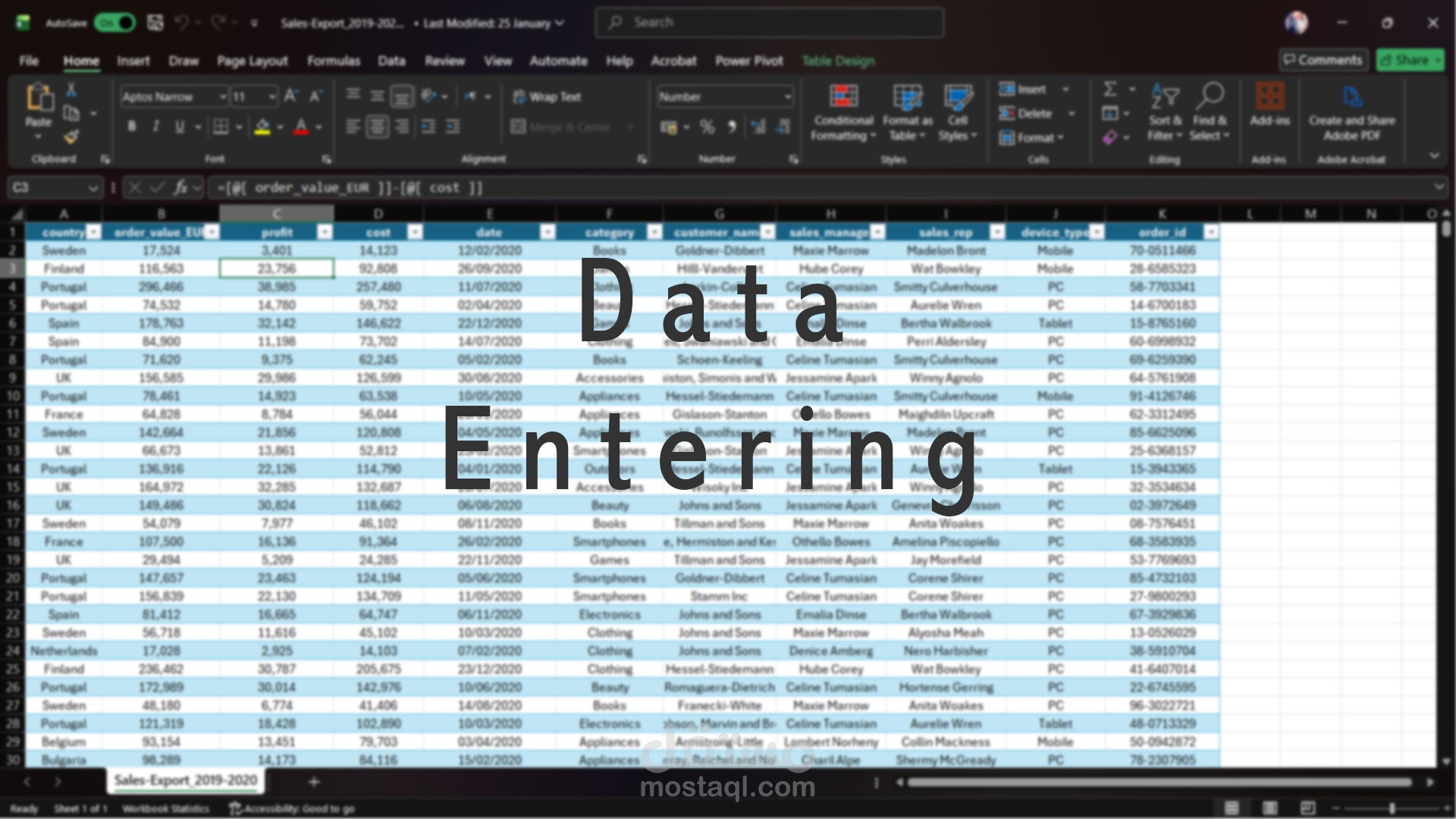1456x819 pixels.
Task: Click the Search box in title bar
Action: click(769, 23)
